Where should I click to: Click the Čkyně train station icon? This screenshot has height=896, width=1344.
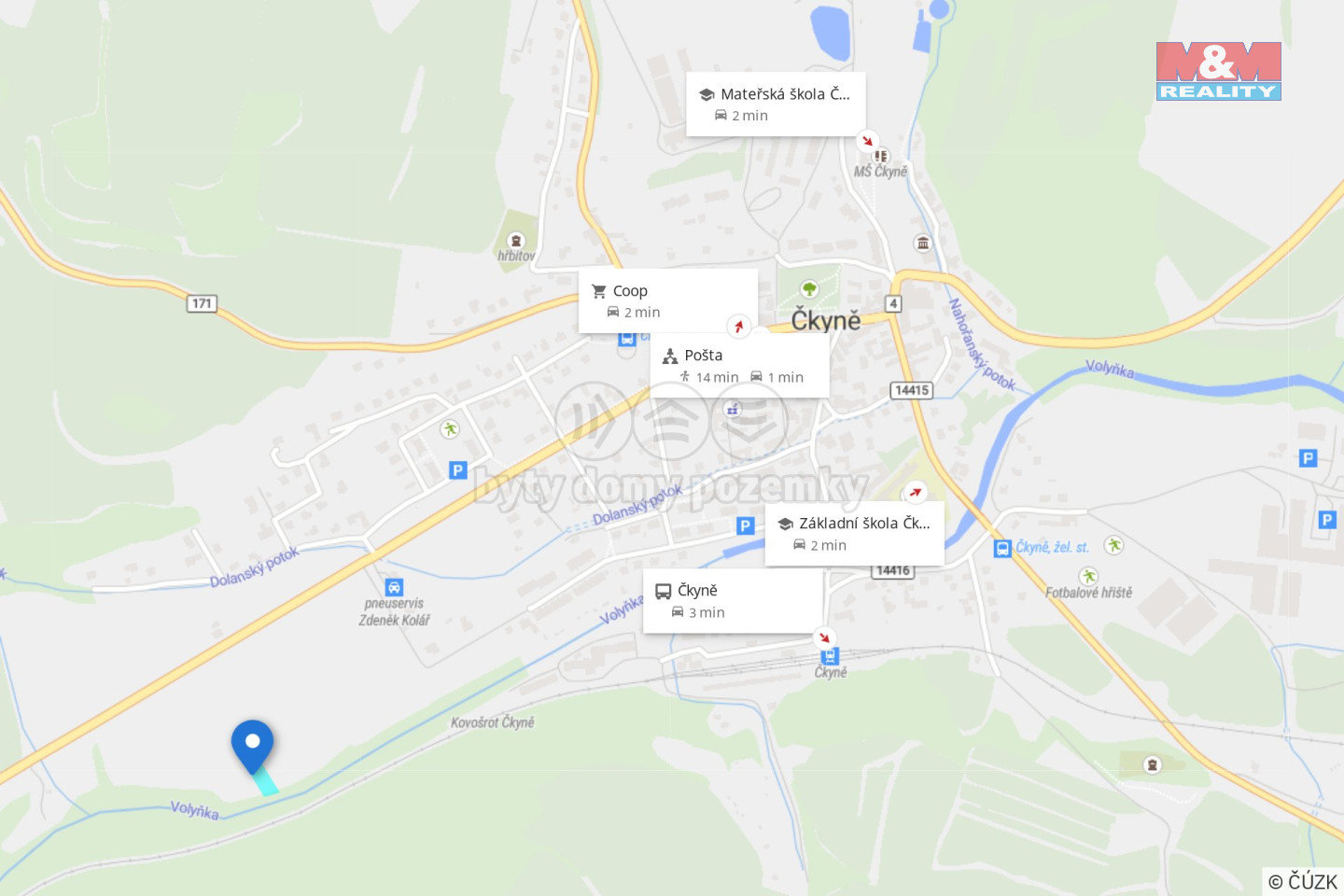pyautogui.click(x=830, y=656)
